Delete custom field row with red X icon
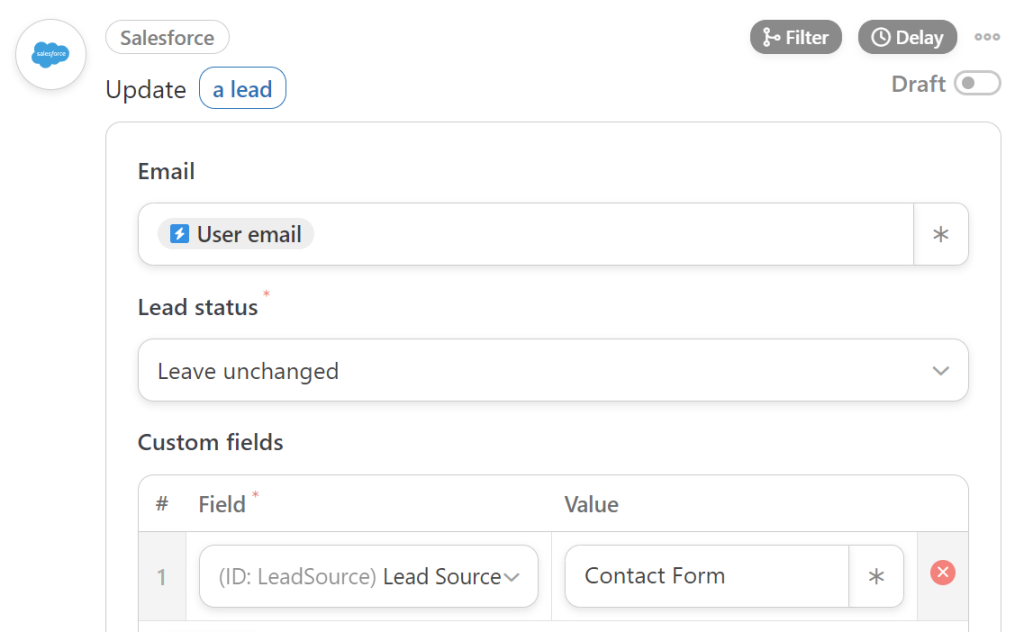Viewport: 1024px width, 632px height. point(941,572)
